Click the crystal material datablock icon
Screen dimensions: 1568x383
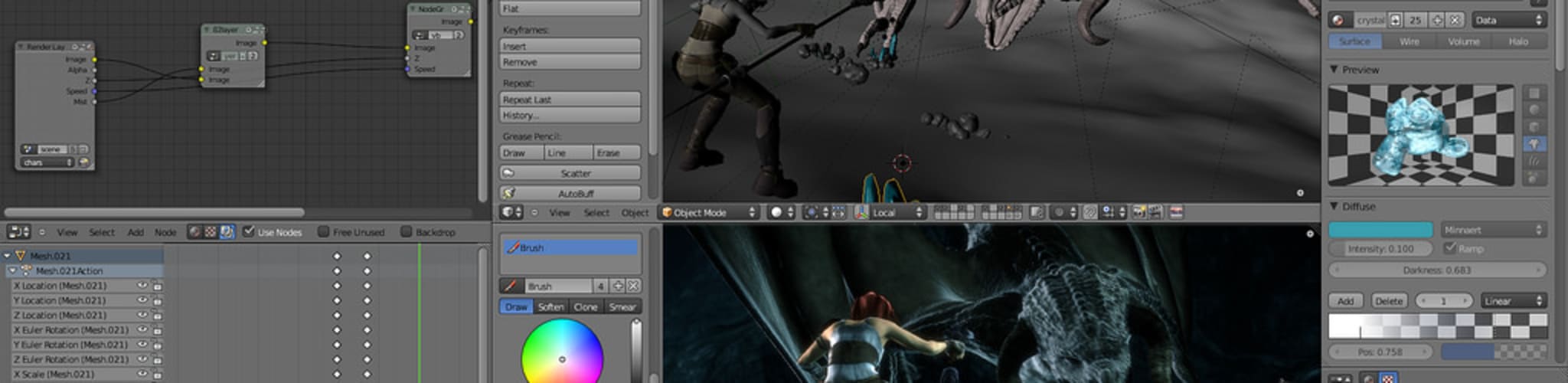1339,20
